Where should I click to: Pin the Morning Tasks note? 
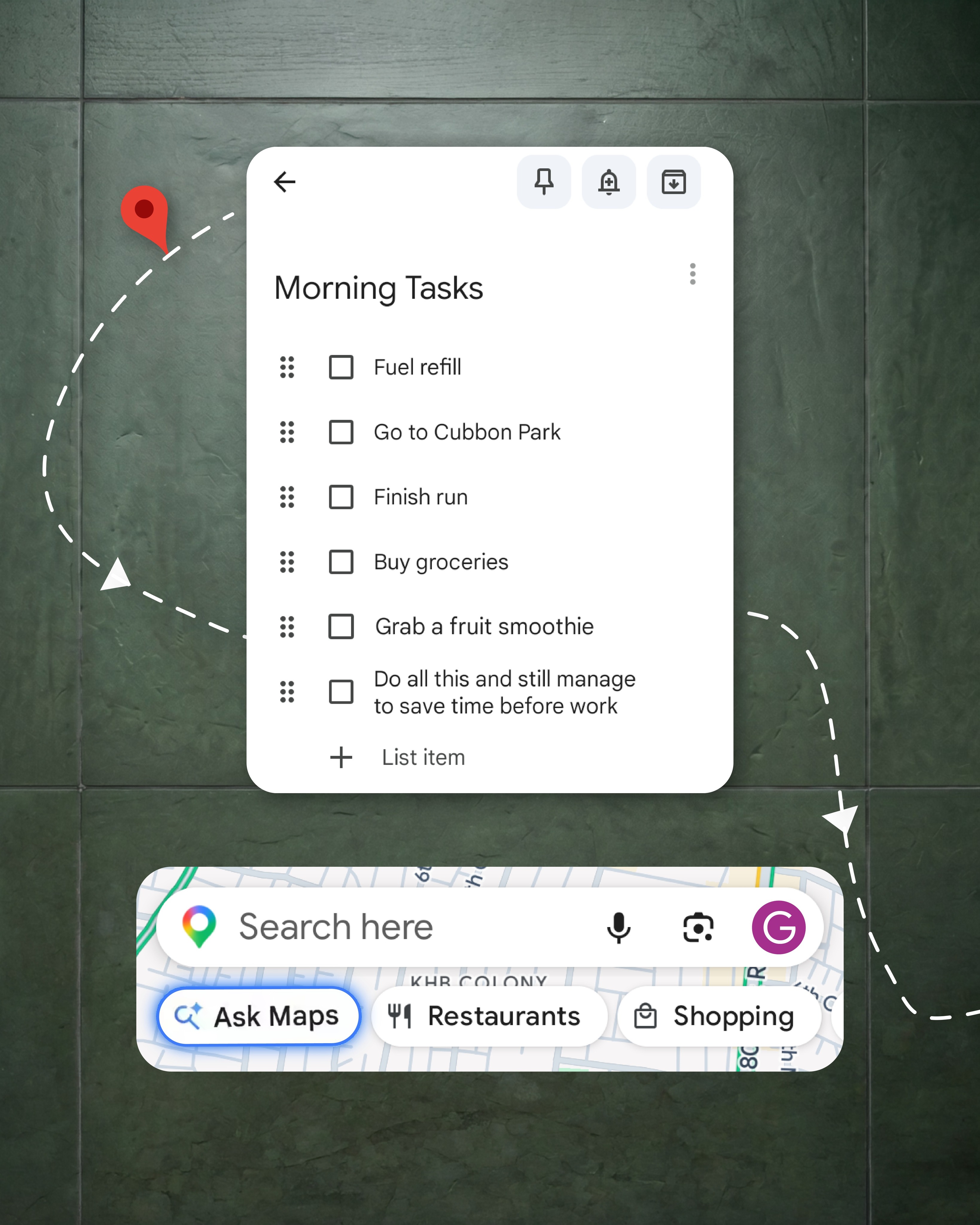(544, 182)
